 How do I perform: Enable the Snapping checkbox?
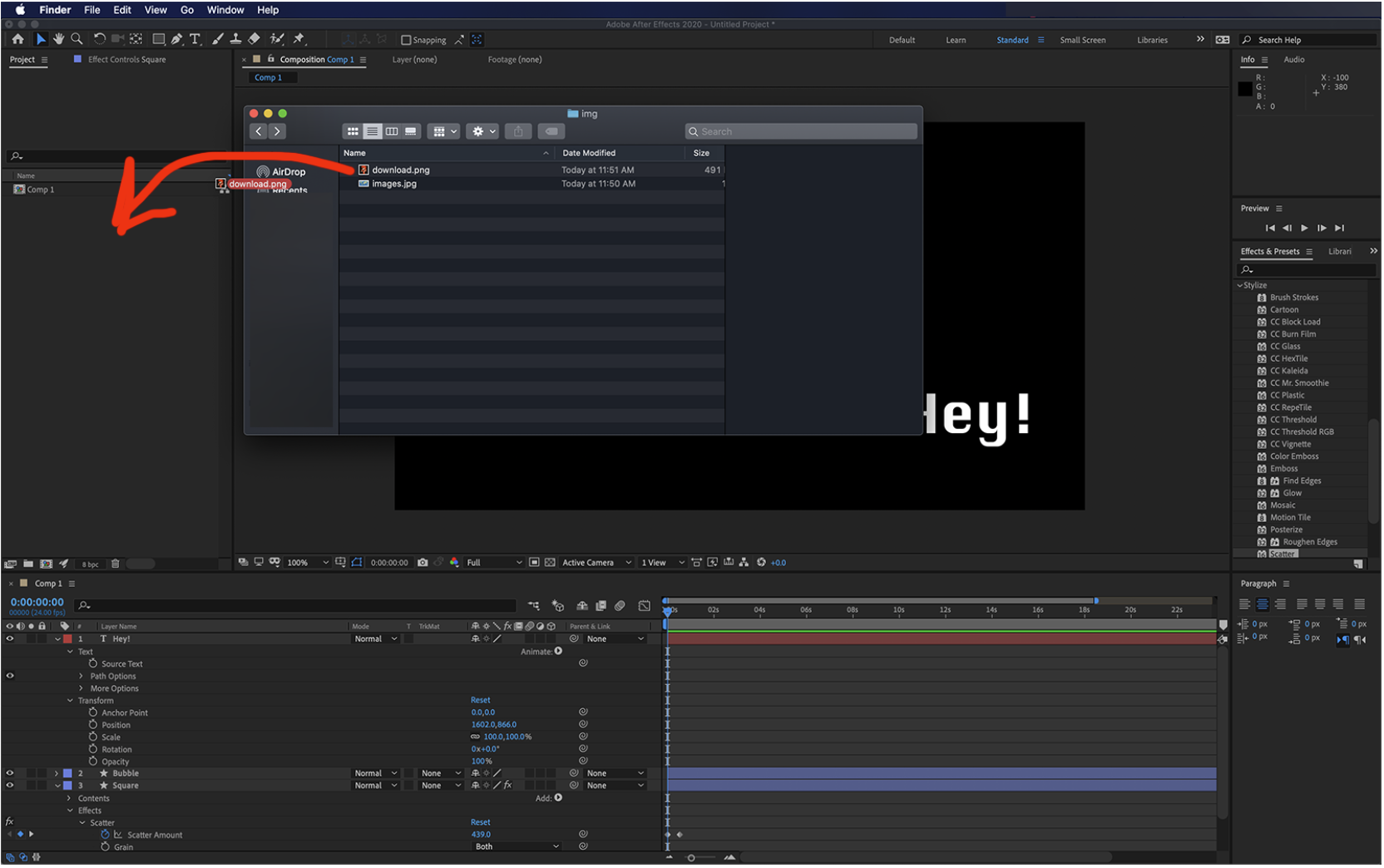[406, 40]
